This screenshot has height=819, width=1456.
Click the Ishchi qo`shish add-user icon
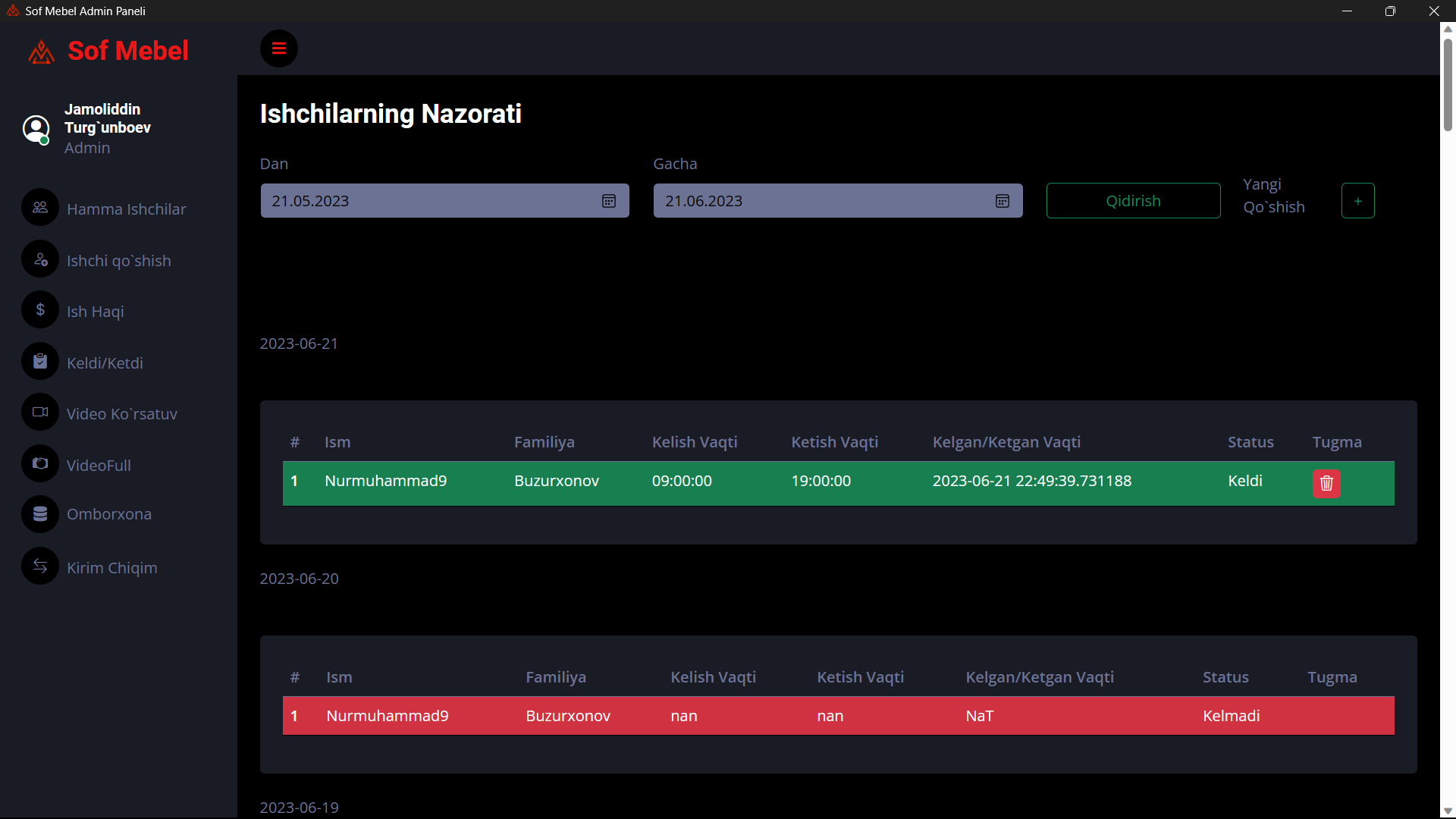click(x=40, y=259)
